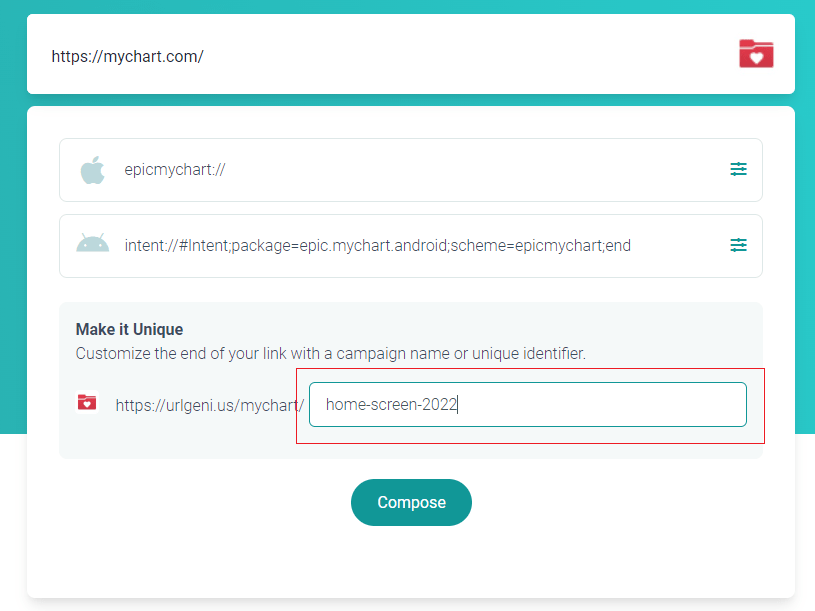815x611 pixels.
Task: Click the https://urlgeni.us/mychart/ link prefix
Action: [209, 405]
